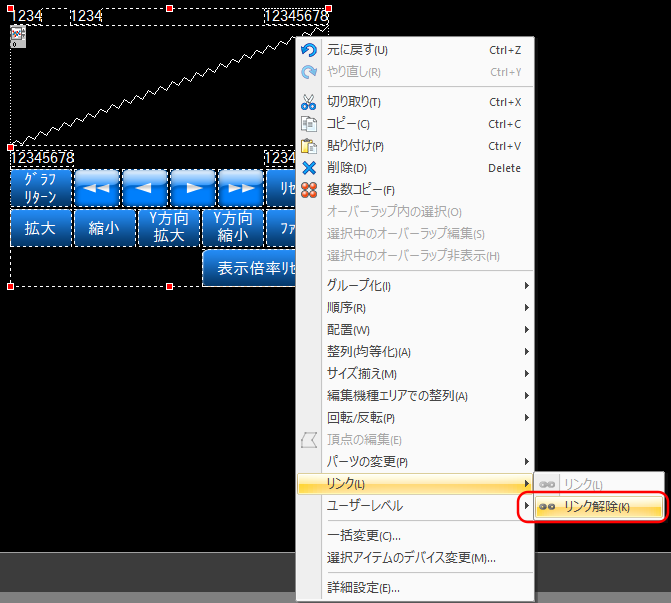Select リンク解除 (Unlink) menu item
This screenshot has height=603, width=671.
[x=597, y=507]
